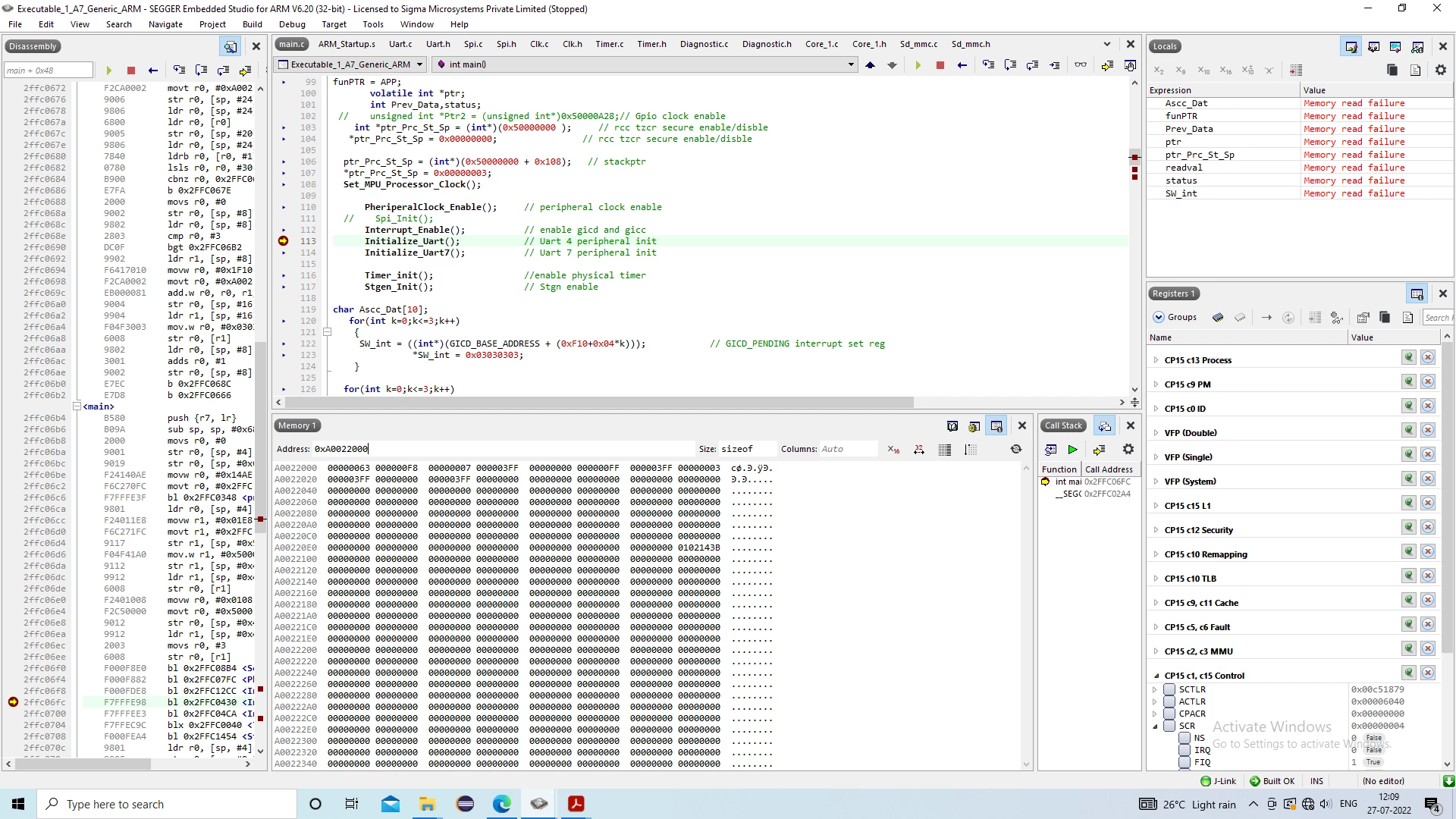The height and width of the screenshot is (819, 1456).
Task: Click the Call Address column header
Action: [1109, 470]
